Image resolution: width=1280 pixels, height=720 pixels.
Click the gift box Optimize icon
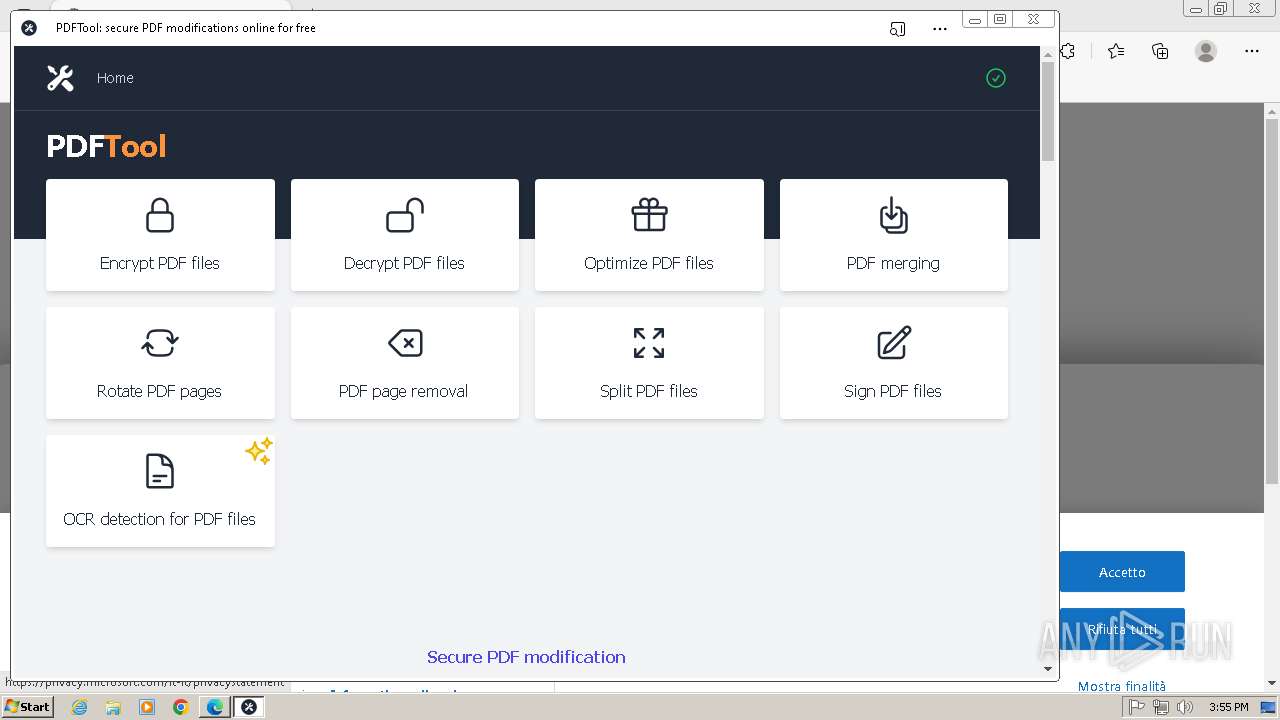(649, 215)
